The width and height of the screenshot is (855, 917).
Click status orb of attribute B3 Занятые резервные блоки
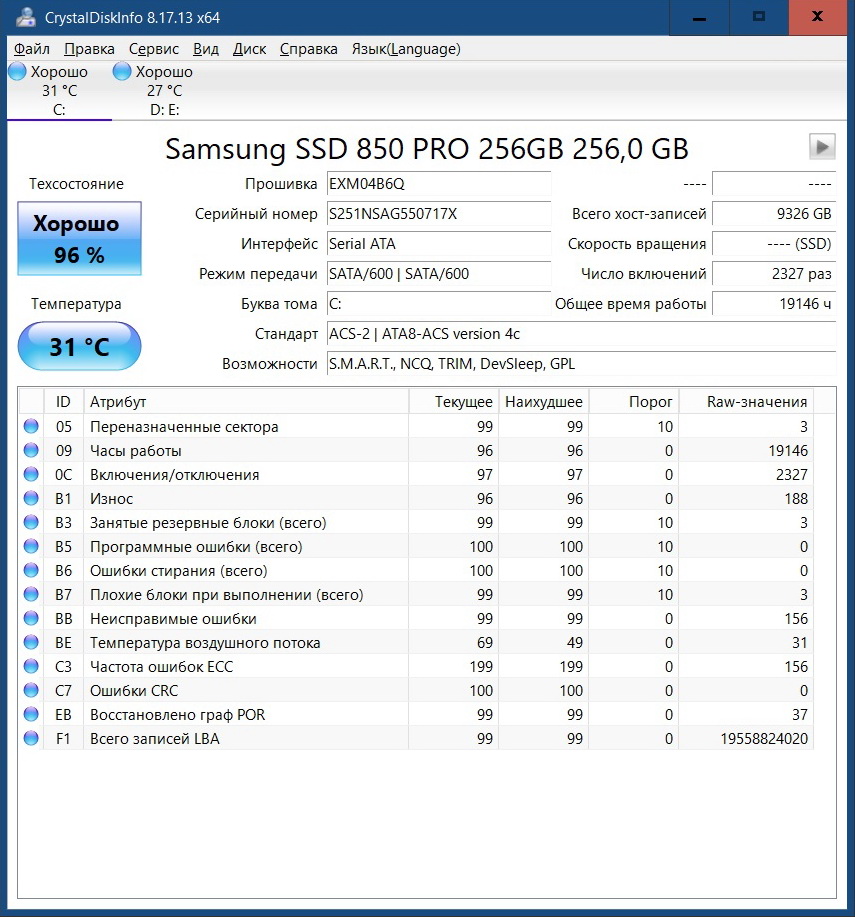31,522
